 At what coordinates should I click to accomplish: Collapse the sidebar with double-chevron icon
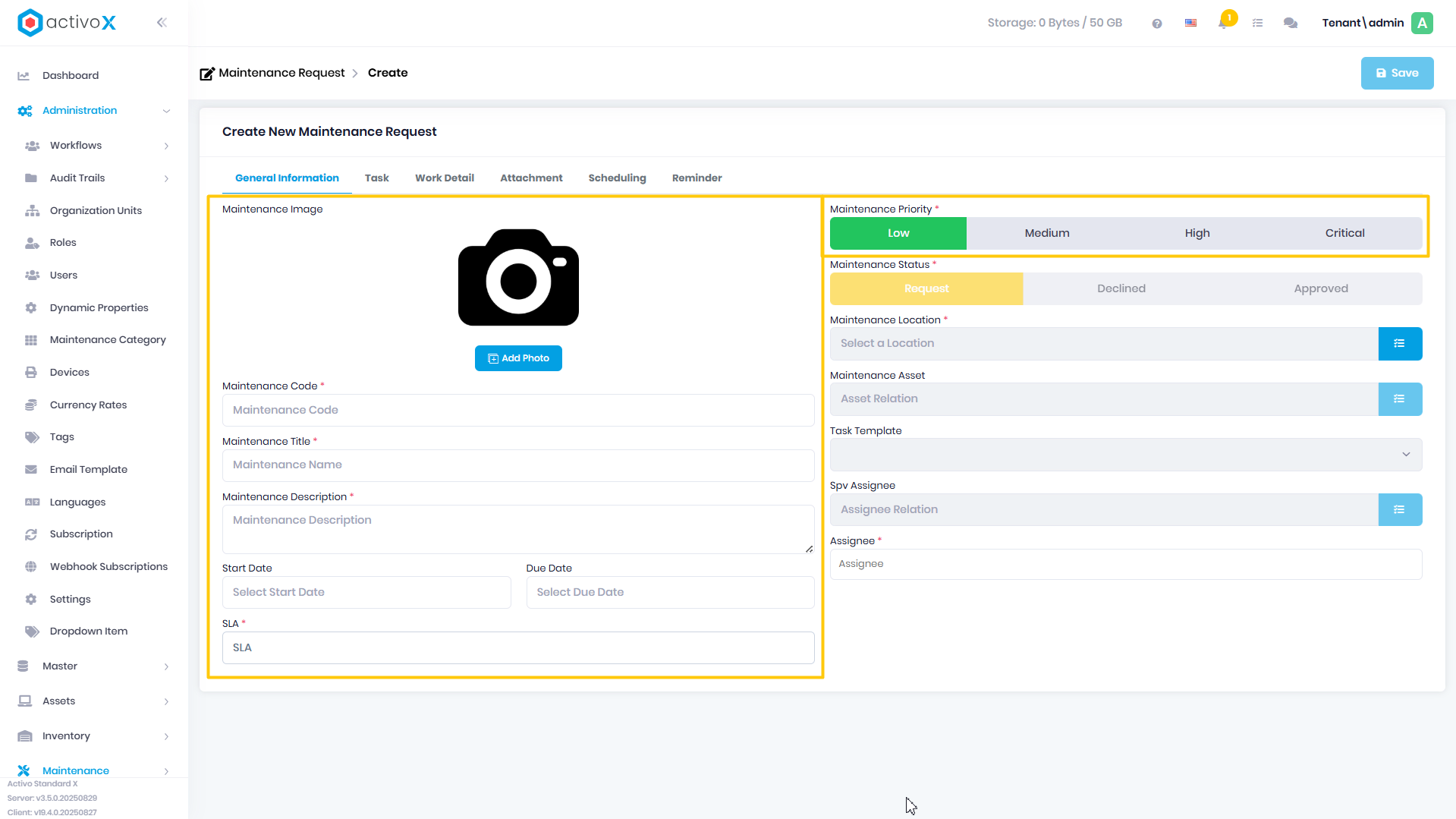coord(162,23)
